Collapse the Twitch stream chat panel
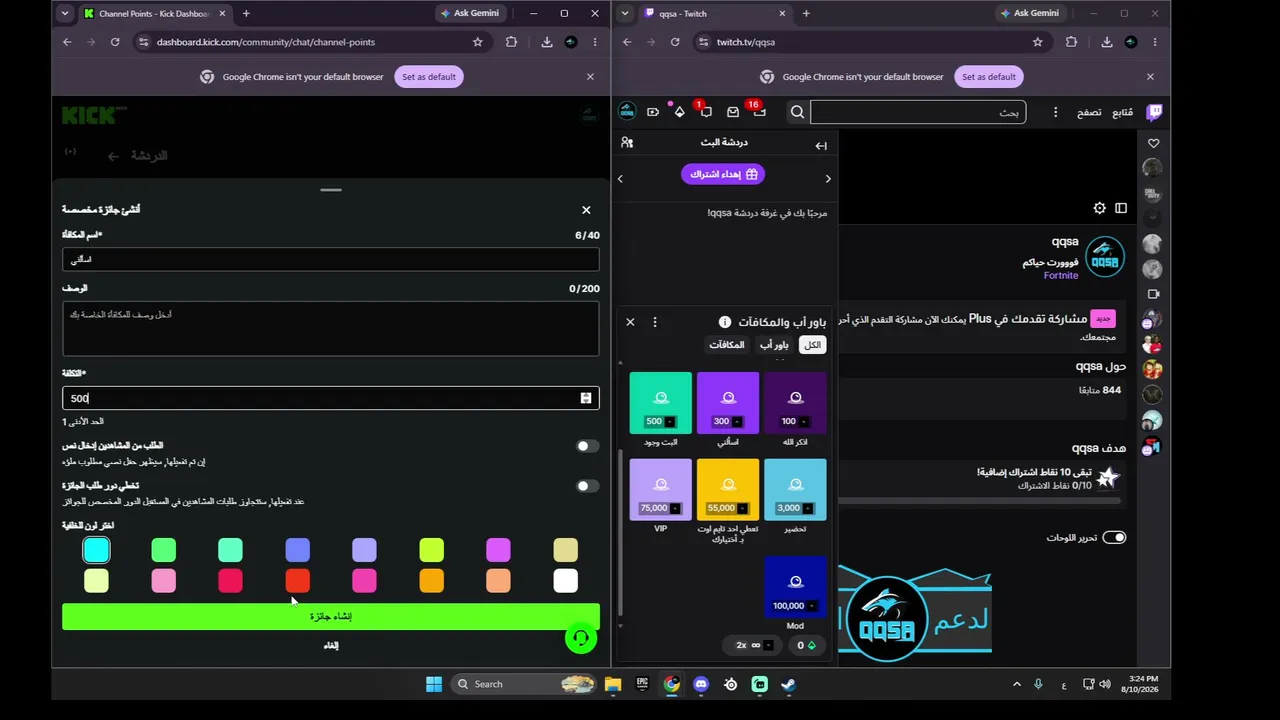 pos(821,146)
